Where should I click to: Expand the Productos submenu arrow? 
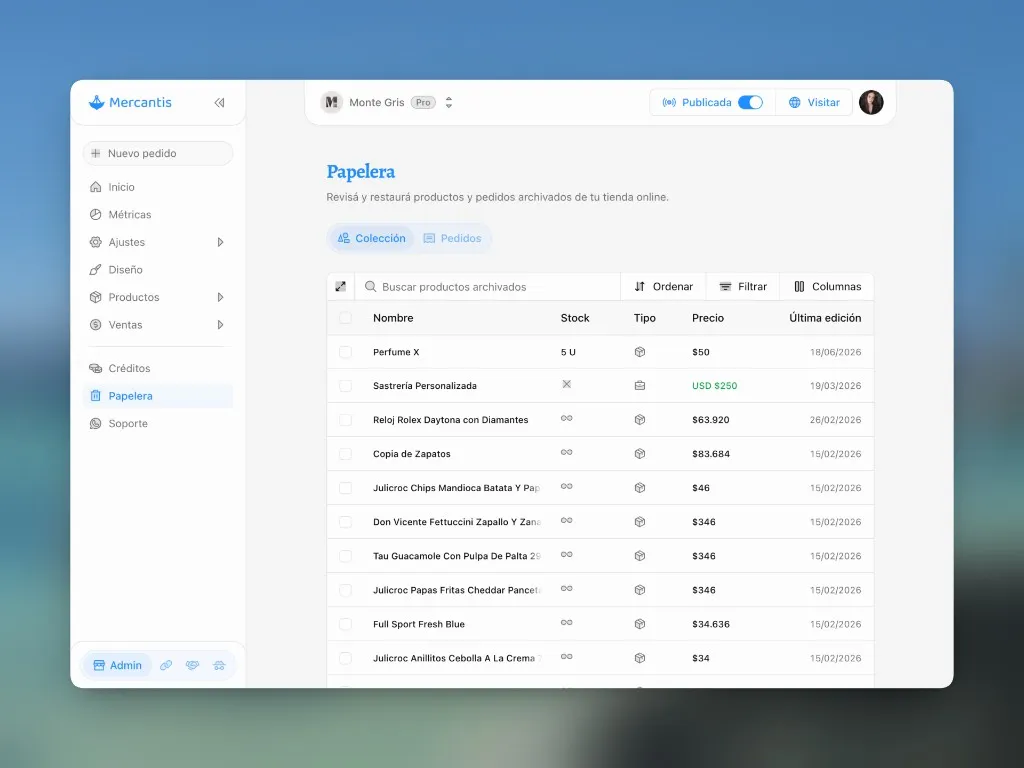coord(220,297)
